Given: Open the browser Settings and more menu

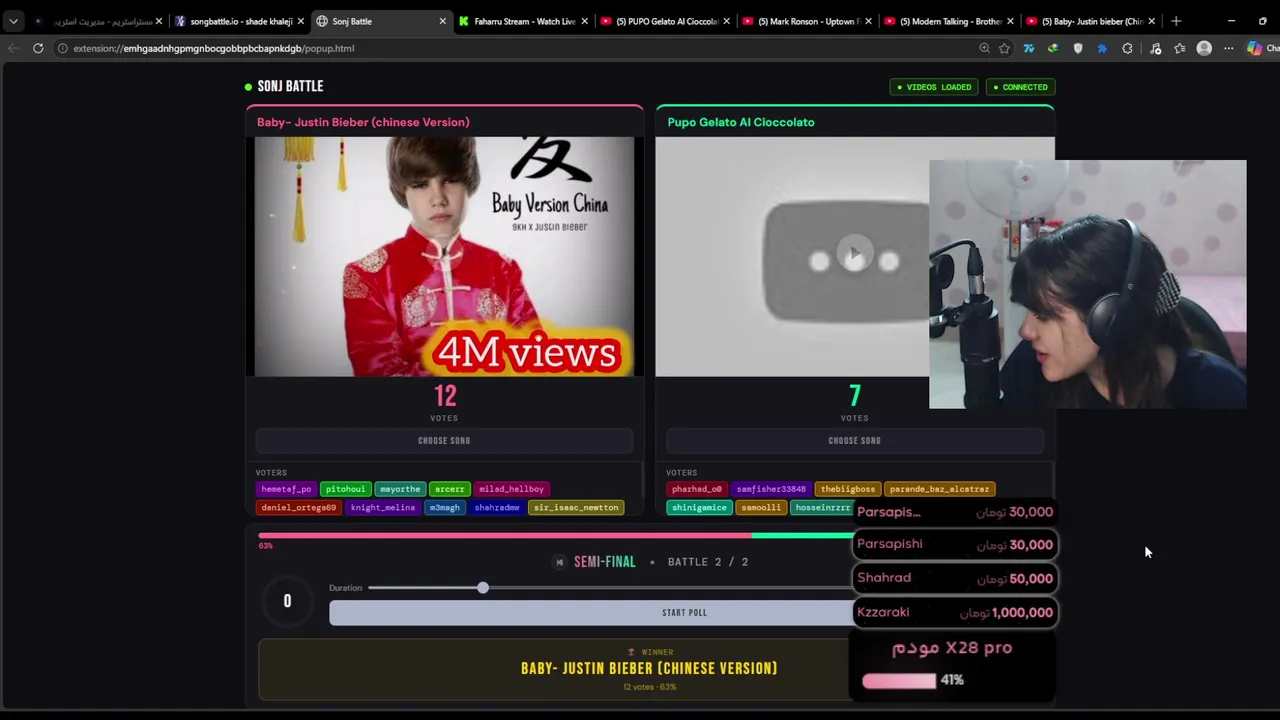Looking at the screenshot, I should (1229, 48).
